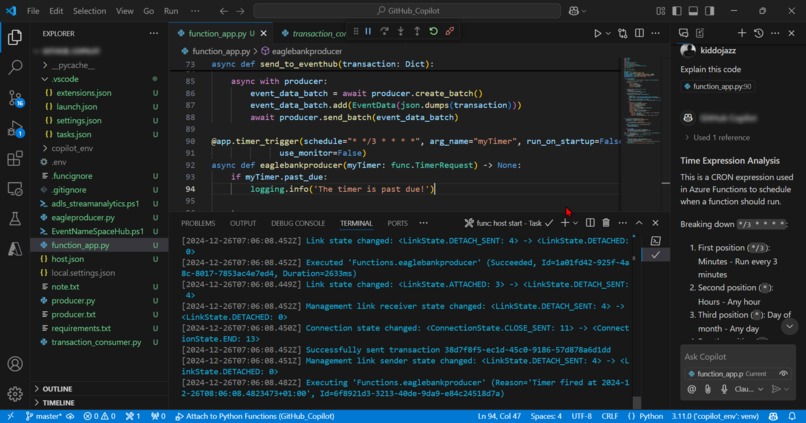Screen dimensions: 806x423
Task: Open the Selection menu
Action: 89,11
